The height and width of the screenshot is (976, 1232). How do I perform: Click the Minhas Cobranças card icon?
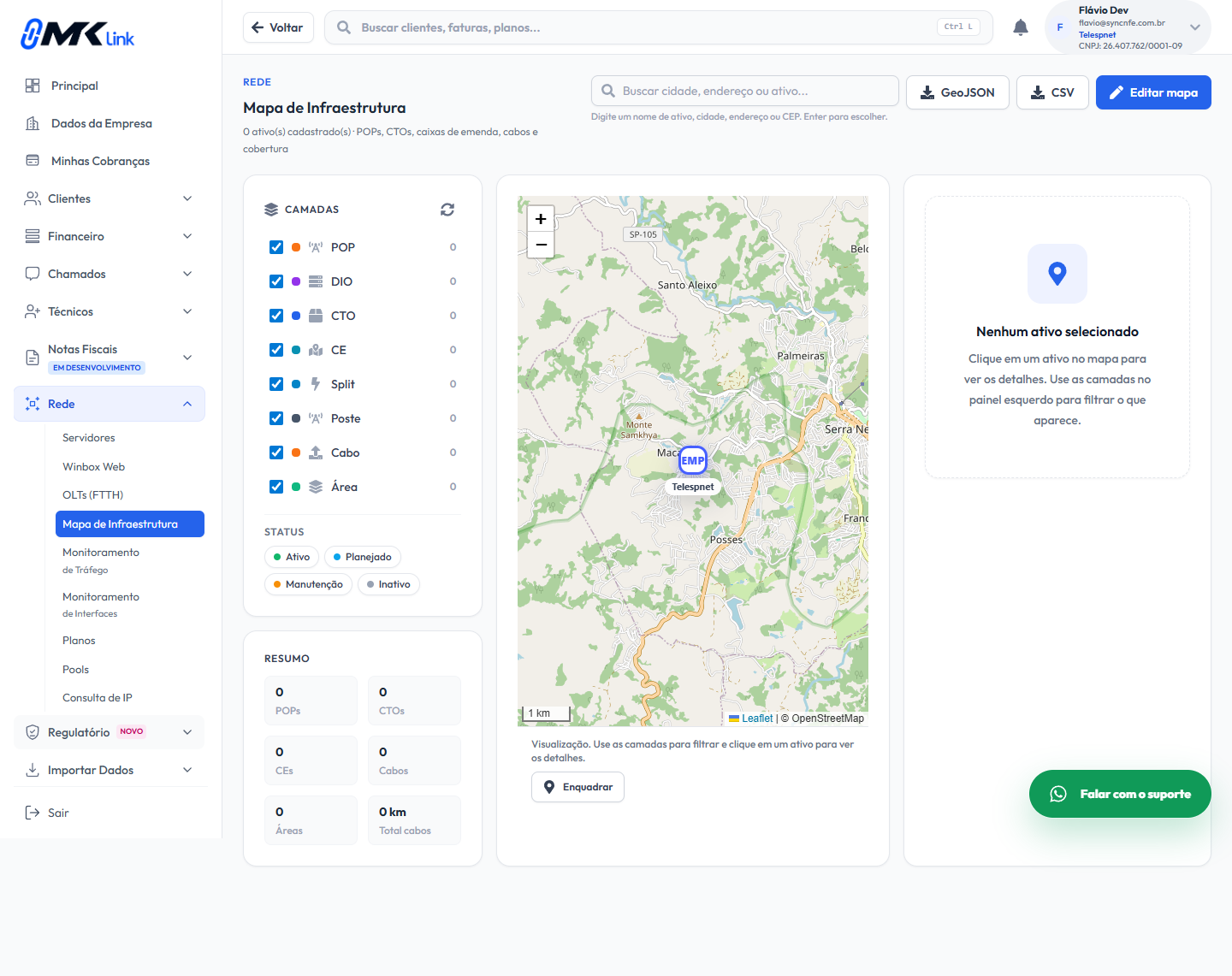click(33, 161)
